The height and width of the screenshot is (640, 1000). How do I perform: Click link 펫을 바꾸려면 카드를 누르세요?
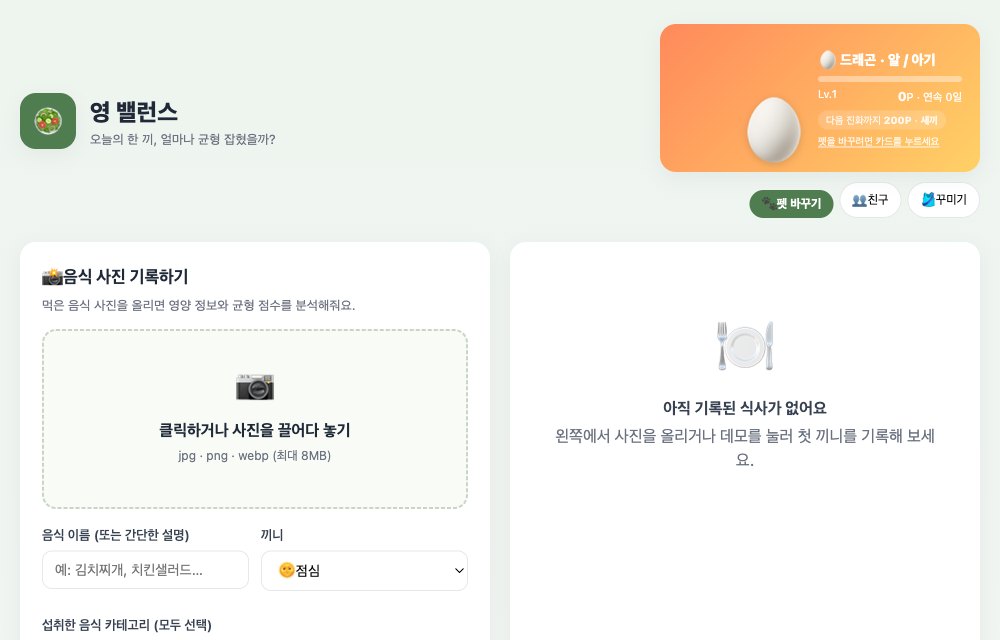(x=878, y=142)
